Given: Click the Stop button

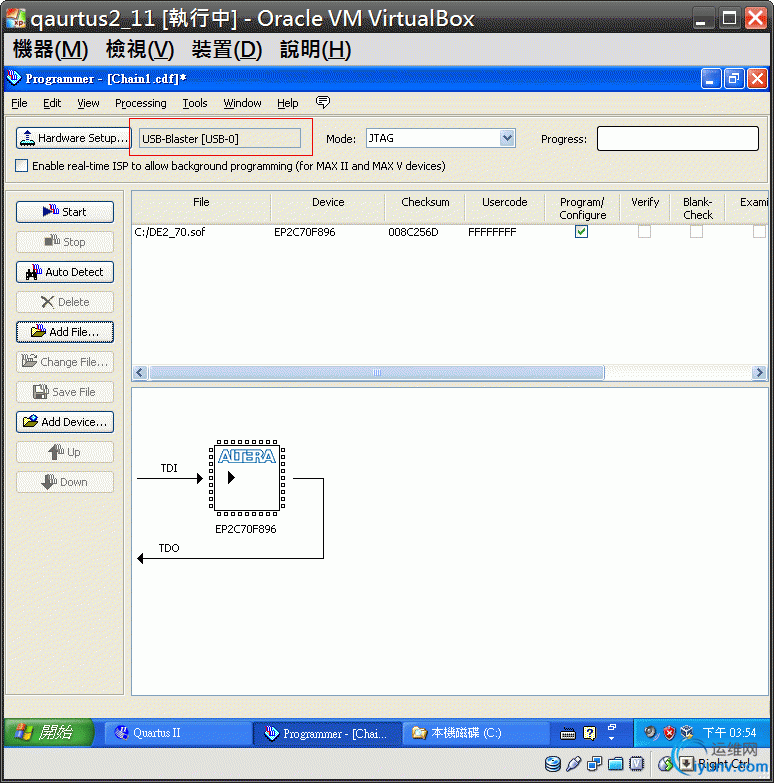Looking at the screenshot, I should tap(65, 242).
